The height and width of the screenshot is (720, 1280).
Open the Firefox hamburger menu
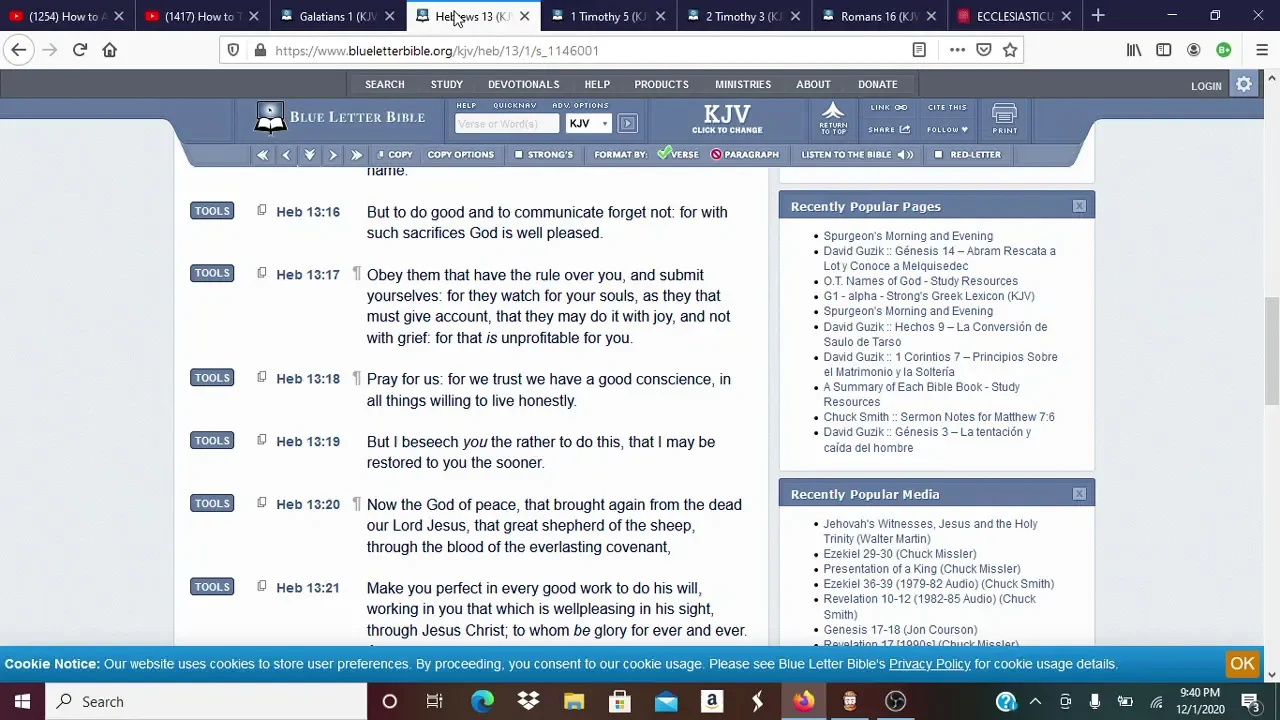pos(1261,50)
